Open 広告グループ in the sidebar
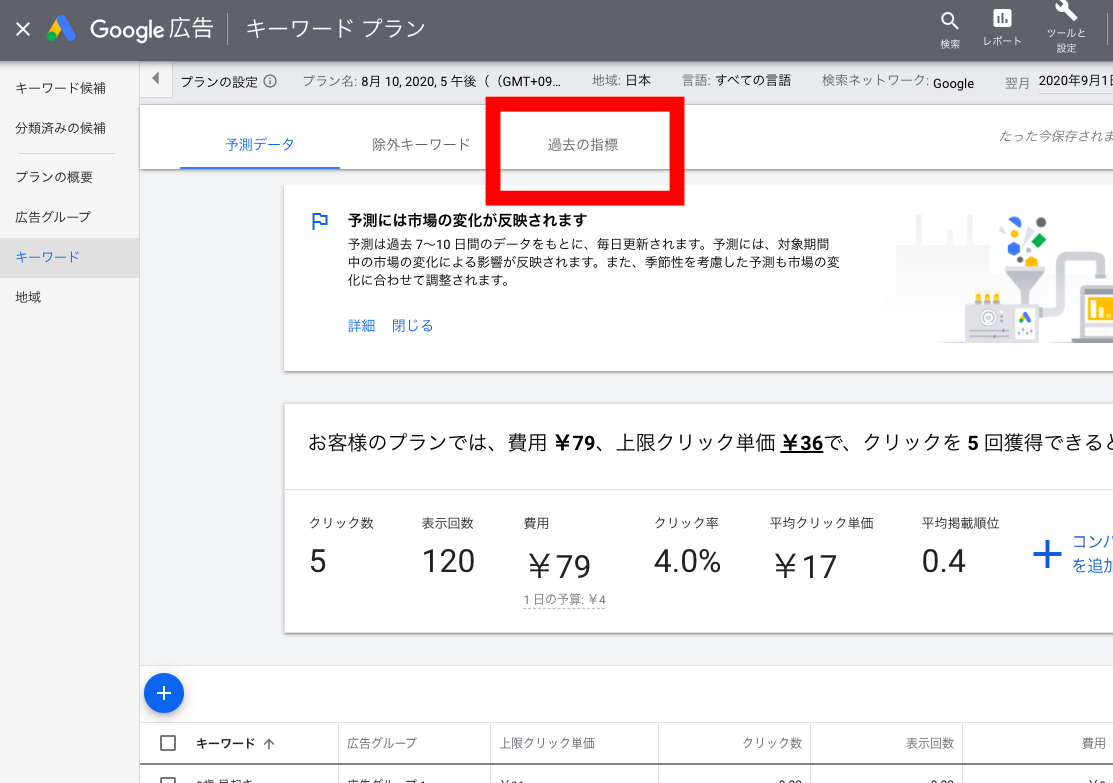 53,217
